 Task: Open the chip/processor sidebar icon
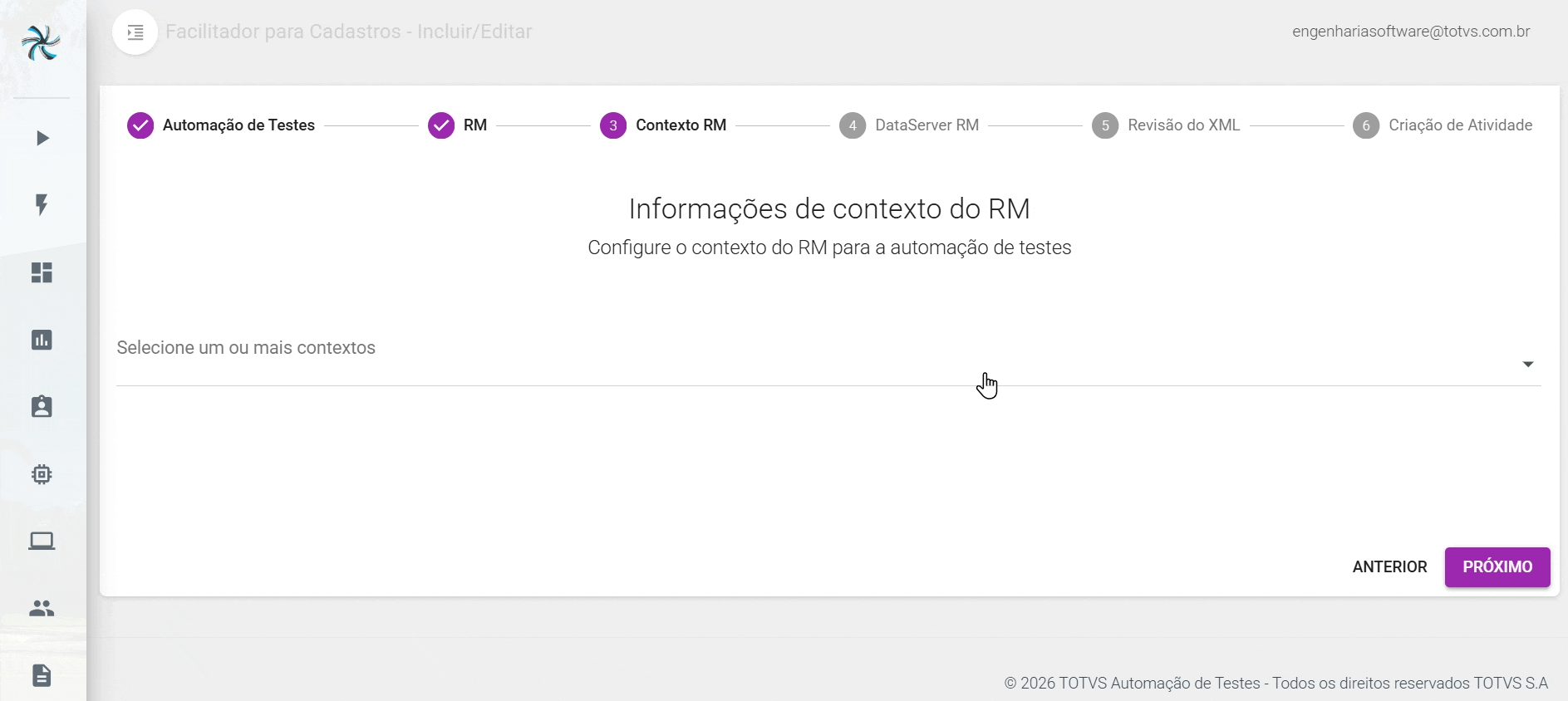[x=42, y=474]
